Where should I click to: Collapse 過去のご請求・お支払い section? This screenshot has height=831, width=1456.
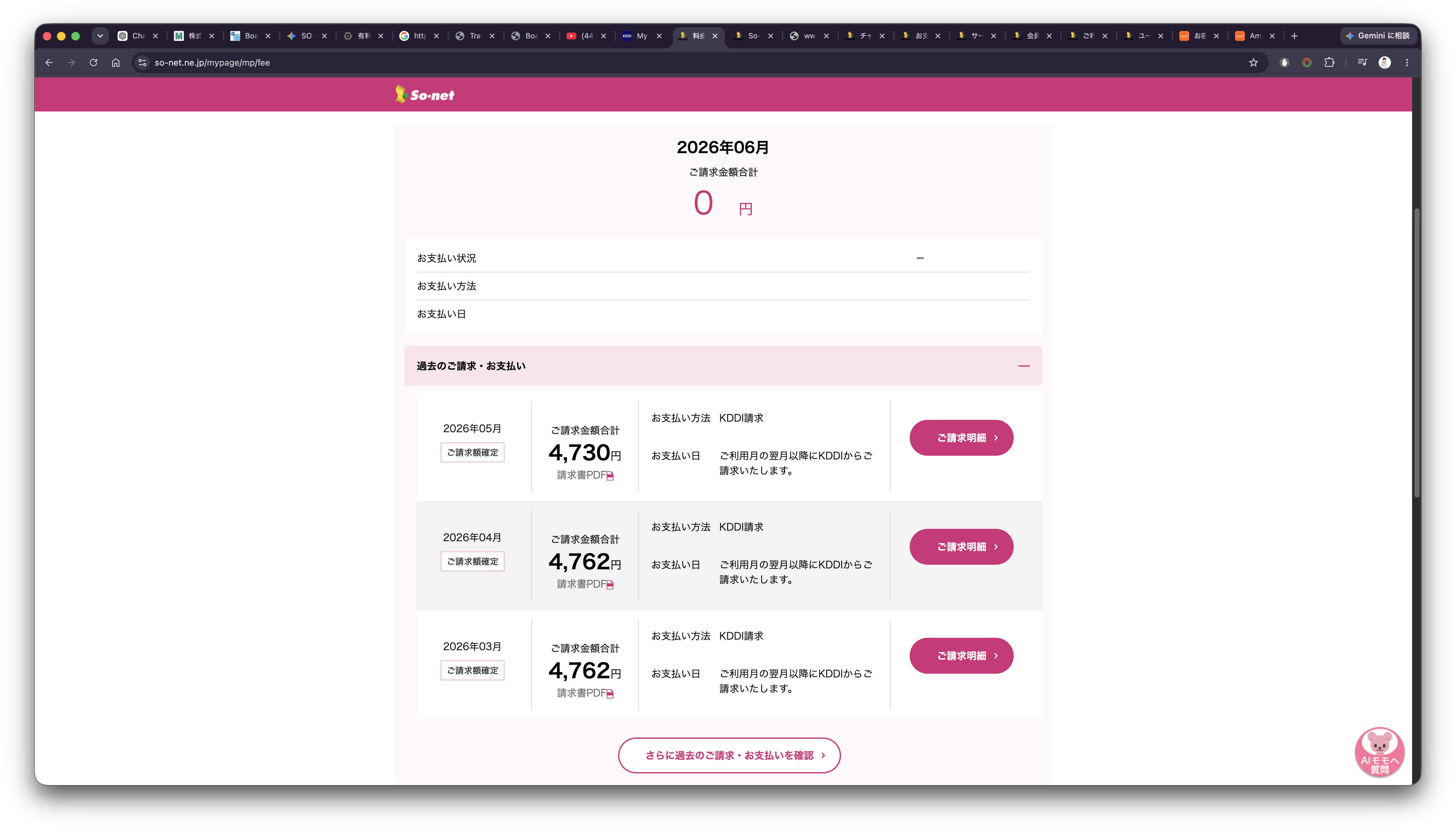tap(723, 366)
